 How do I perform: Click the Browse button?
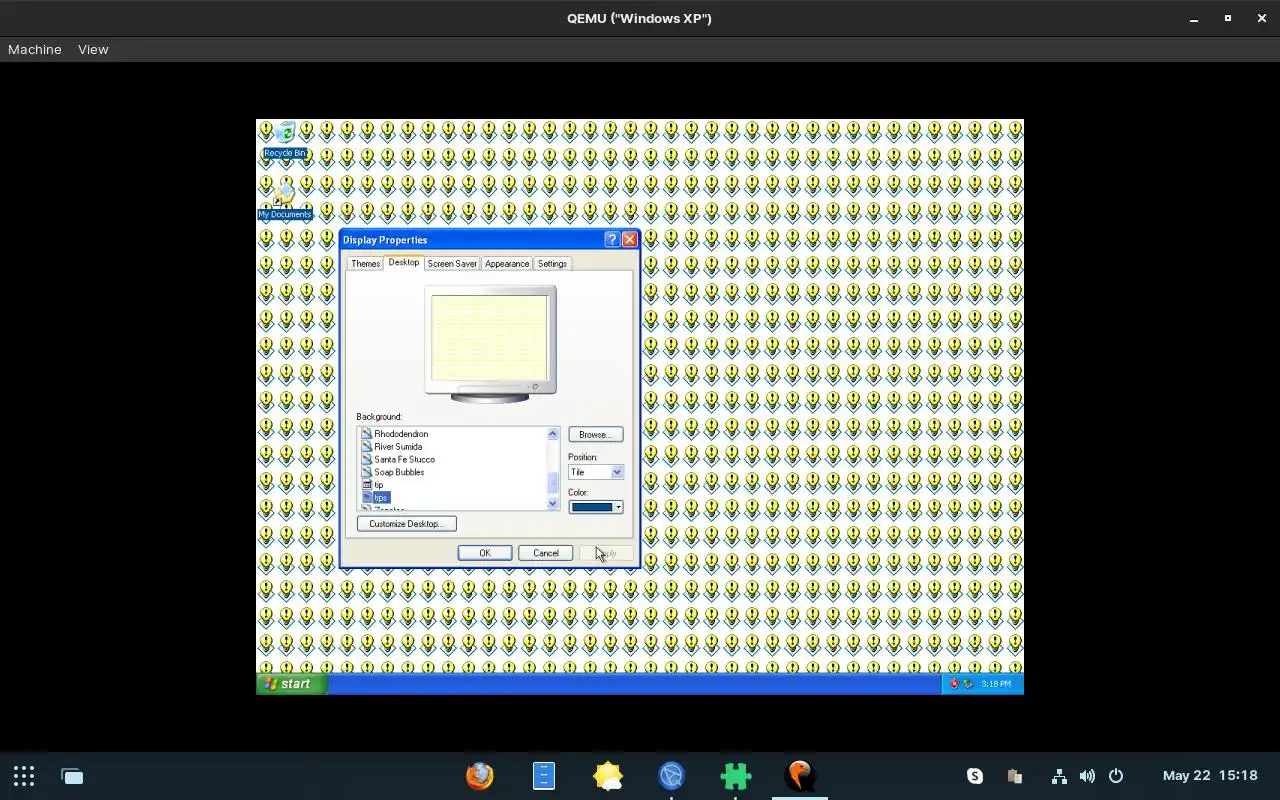595,435
